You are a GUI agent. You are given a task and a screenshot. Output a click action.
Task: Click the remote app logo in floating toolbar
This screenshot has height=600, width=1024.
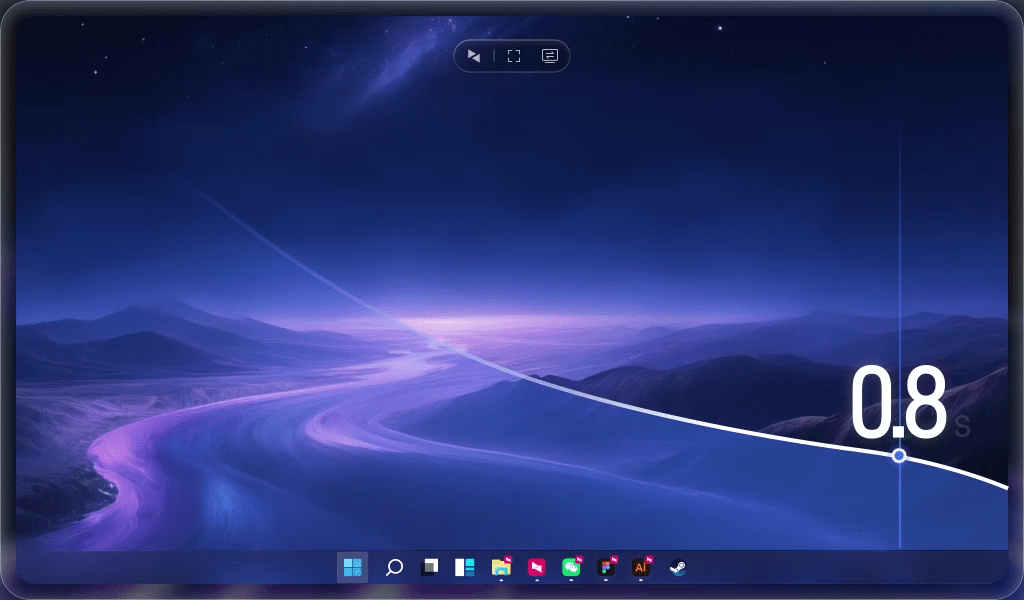tap(474, 56)
